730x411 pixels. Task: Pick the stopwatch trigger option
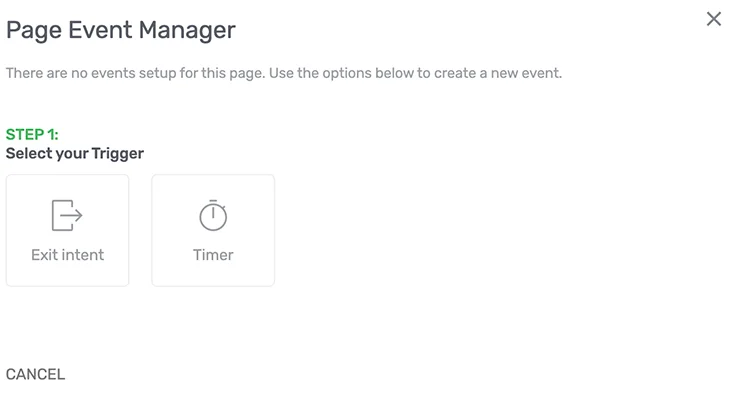[x=213, y=230]
